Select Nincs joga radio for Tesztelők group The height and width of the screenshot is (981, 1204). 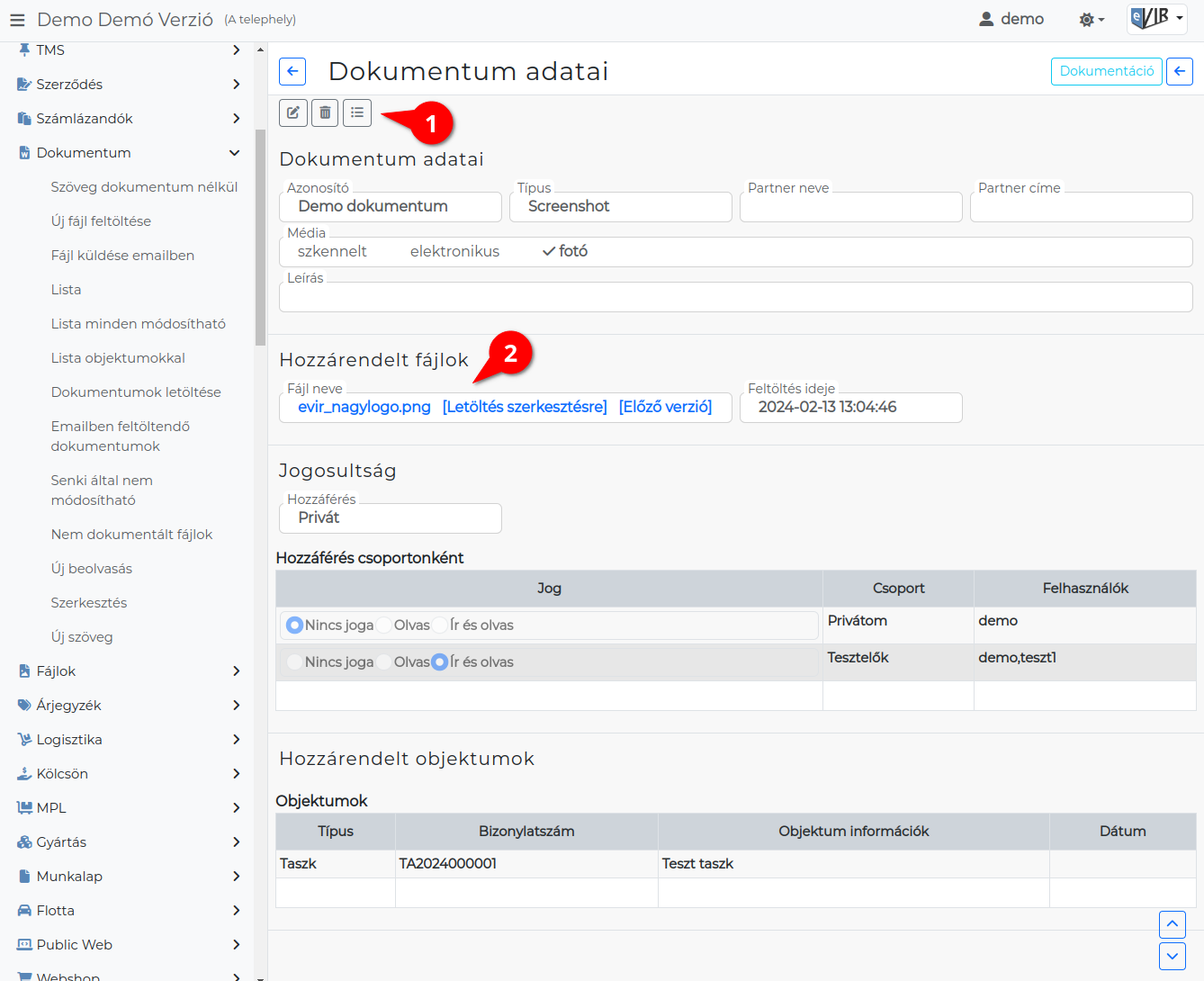tap(294, 661)
